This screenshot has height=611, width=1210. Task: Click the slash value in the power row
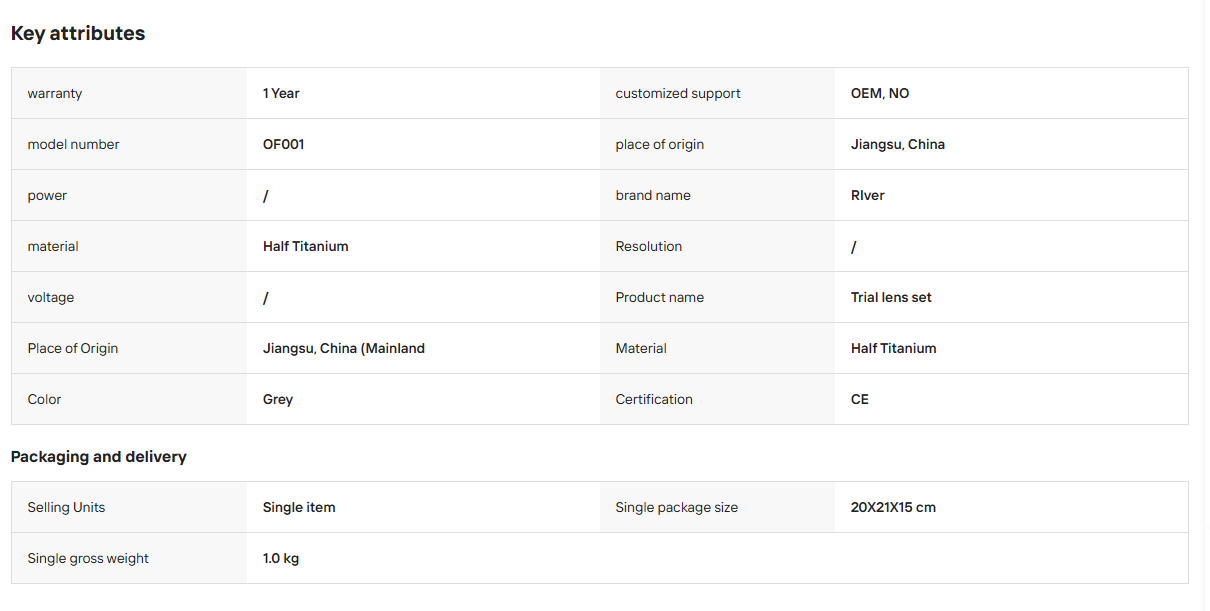pos(266,196)
